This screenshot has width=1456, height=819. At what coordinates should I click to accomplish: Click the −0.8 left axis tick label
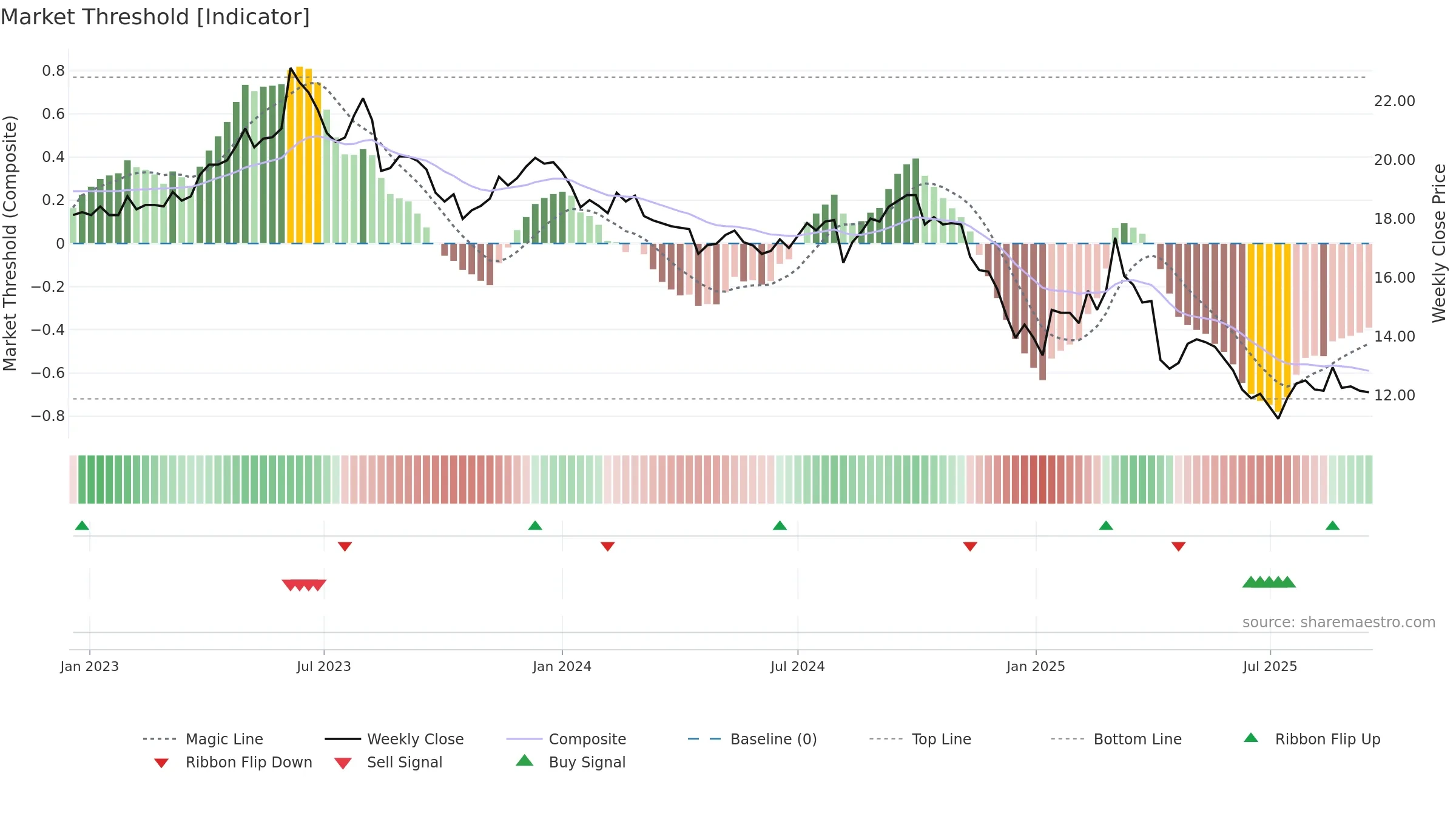click(x=48, y=416)
